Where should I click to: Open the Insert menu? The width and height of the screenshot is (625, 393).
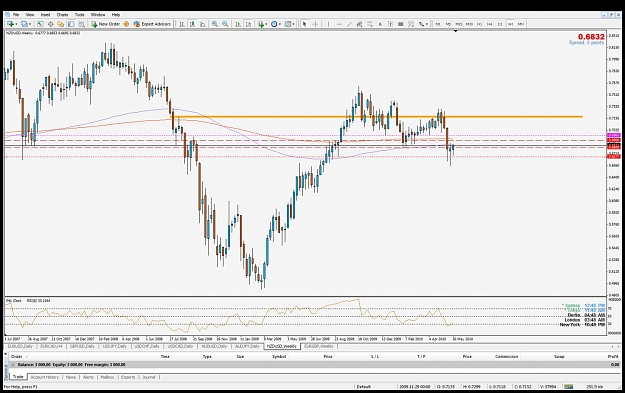[x=45, y=15]
